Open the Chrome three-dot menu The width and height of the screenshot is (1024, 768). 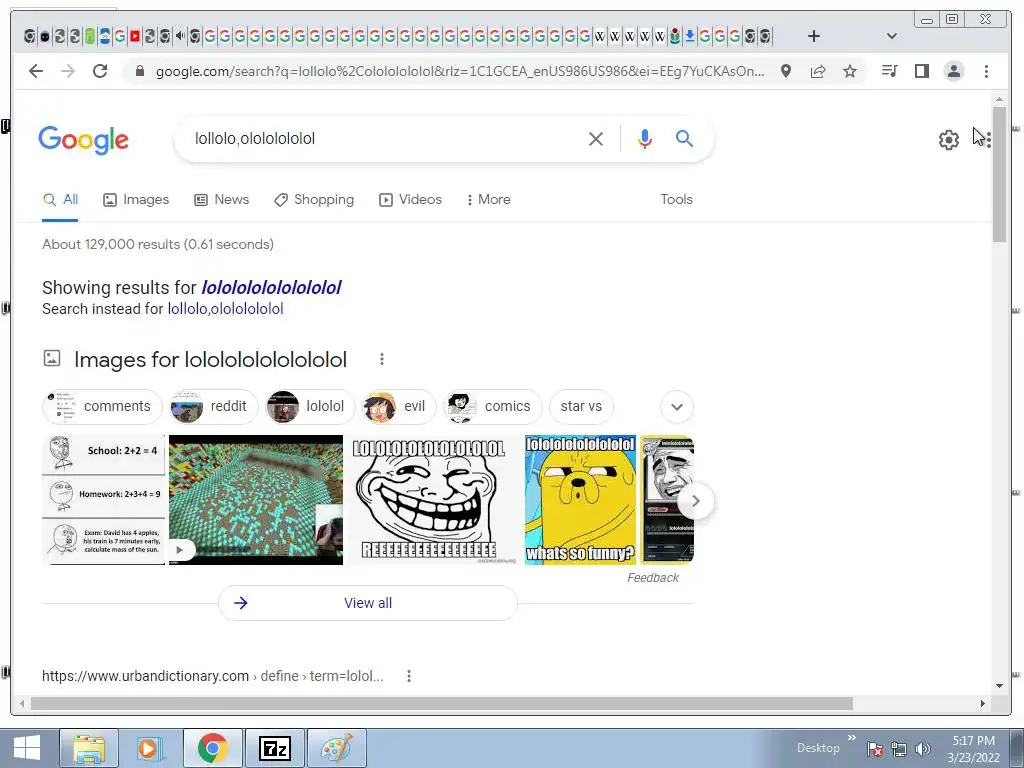point(986,71)
